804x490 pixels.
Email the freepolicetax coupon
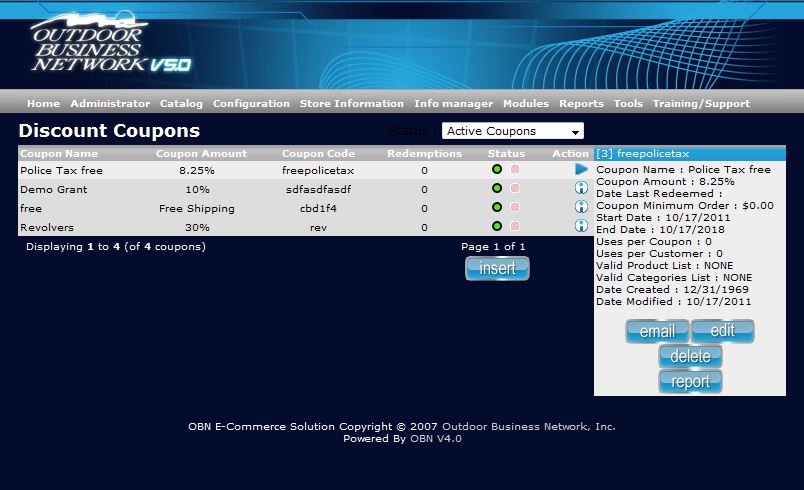657,331
